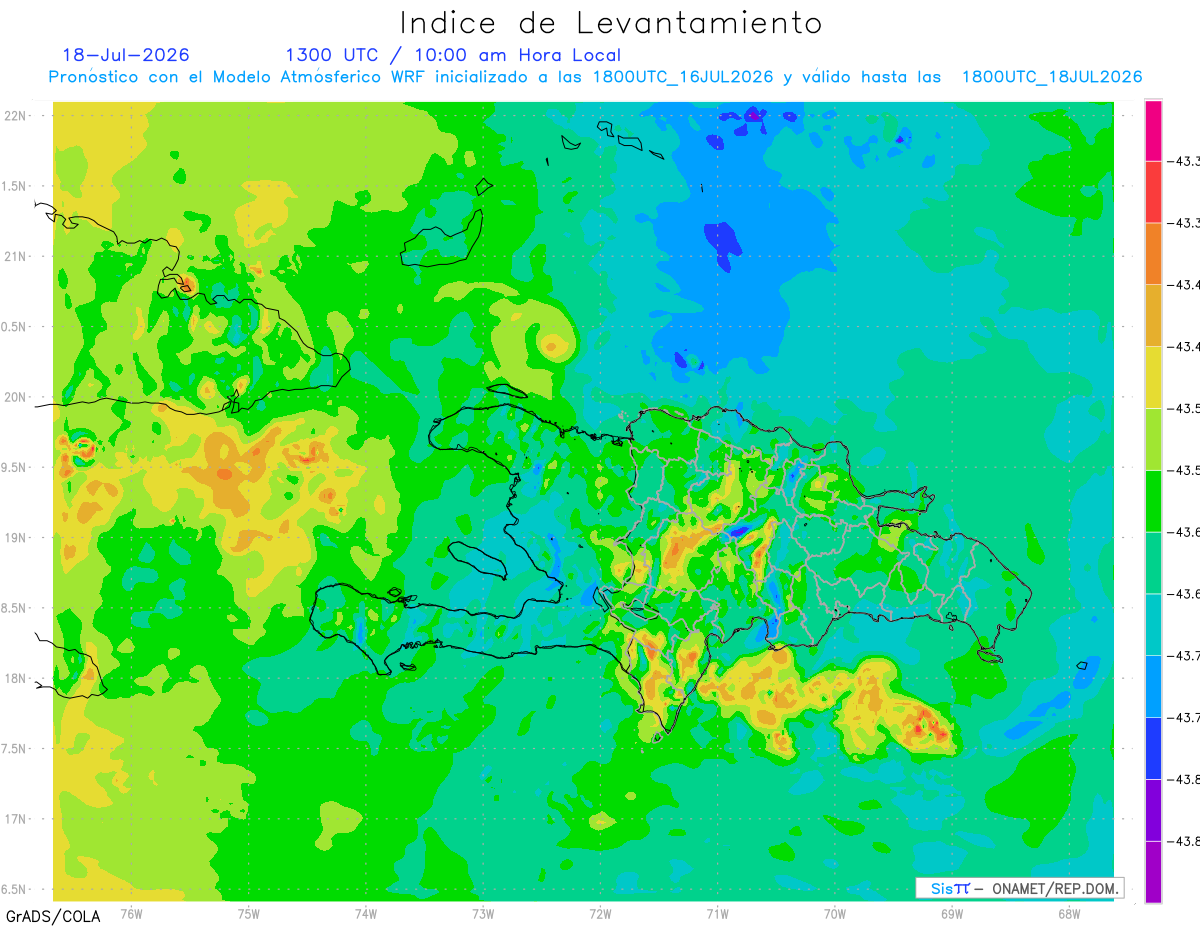Select the lime yellow-green colorbar swatch
The height and width of the screenshot is (927, 1200).
point(1153,439)
